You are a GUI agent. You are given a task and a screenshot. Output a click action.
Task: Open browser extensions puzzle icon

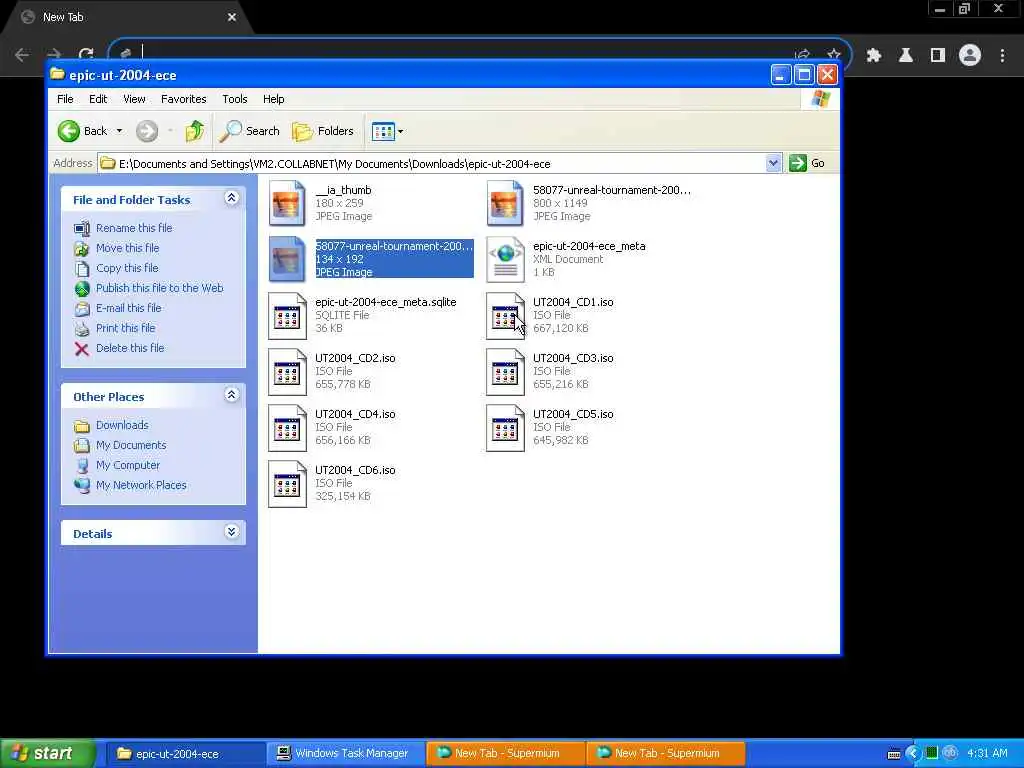pos(874,56)
